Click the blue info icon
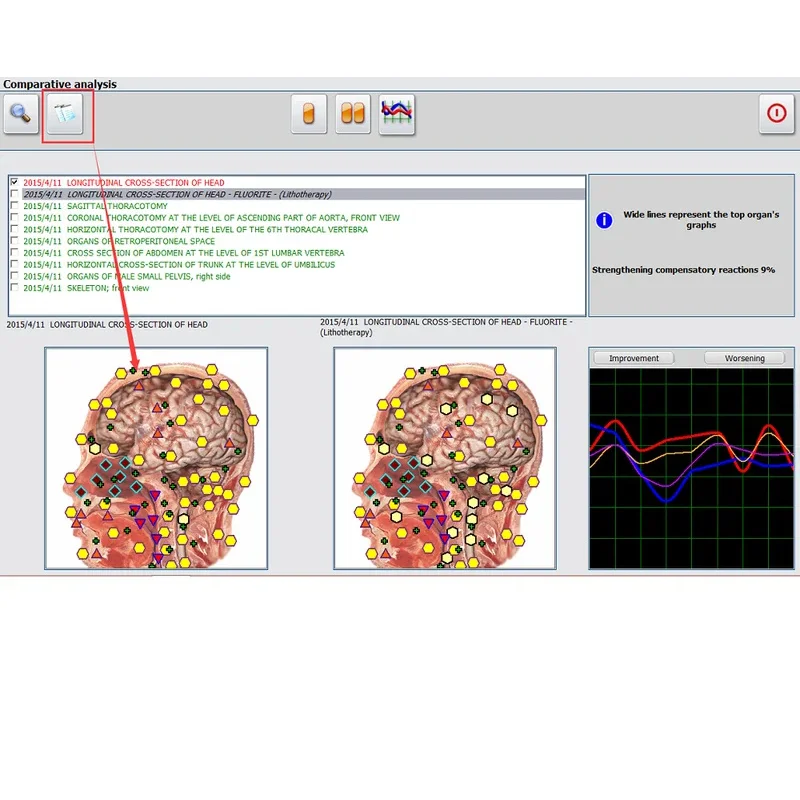 pos(603,220)
